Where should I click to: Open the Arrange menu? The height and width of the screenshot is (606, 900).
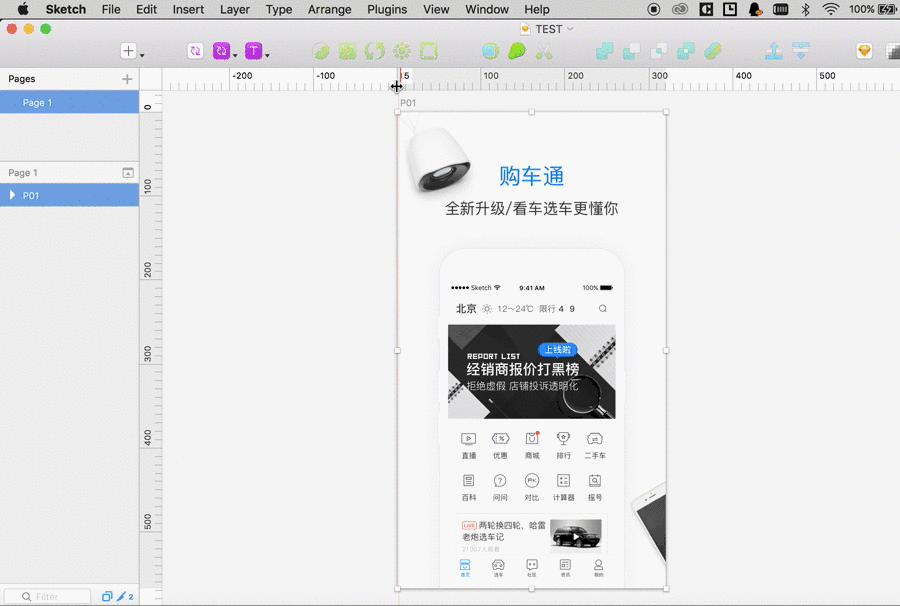coord(329,9)
